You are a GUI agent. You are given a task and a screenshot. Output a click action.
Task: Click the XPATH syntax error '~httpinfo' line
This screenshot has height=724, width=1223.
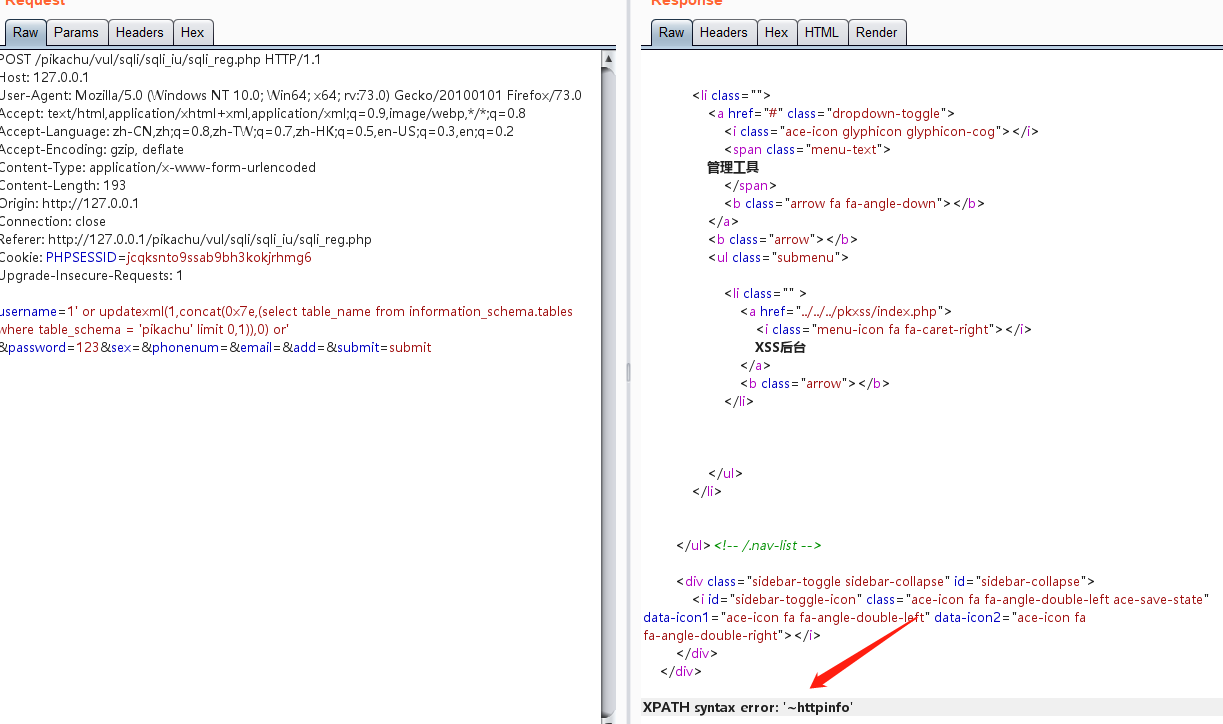(747, 707)
